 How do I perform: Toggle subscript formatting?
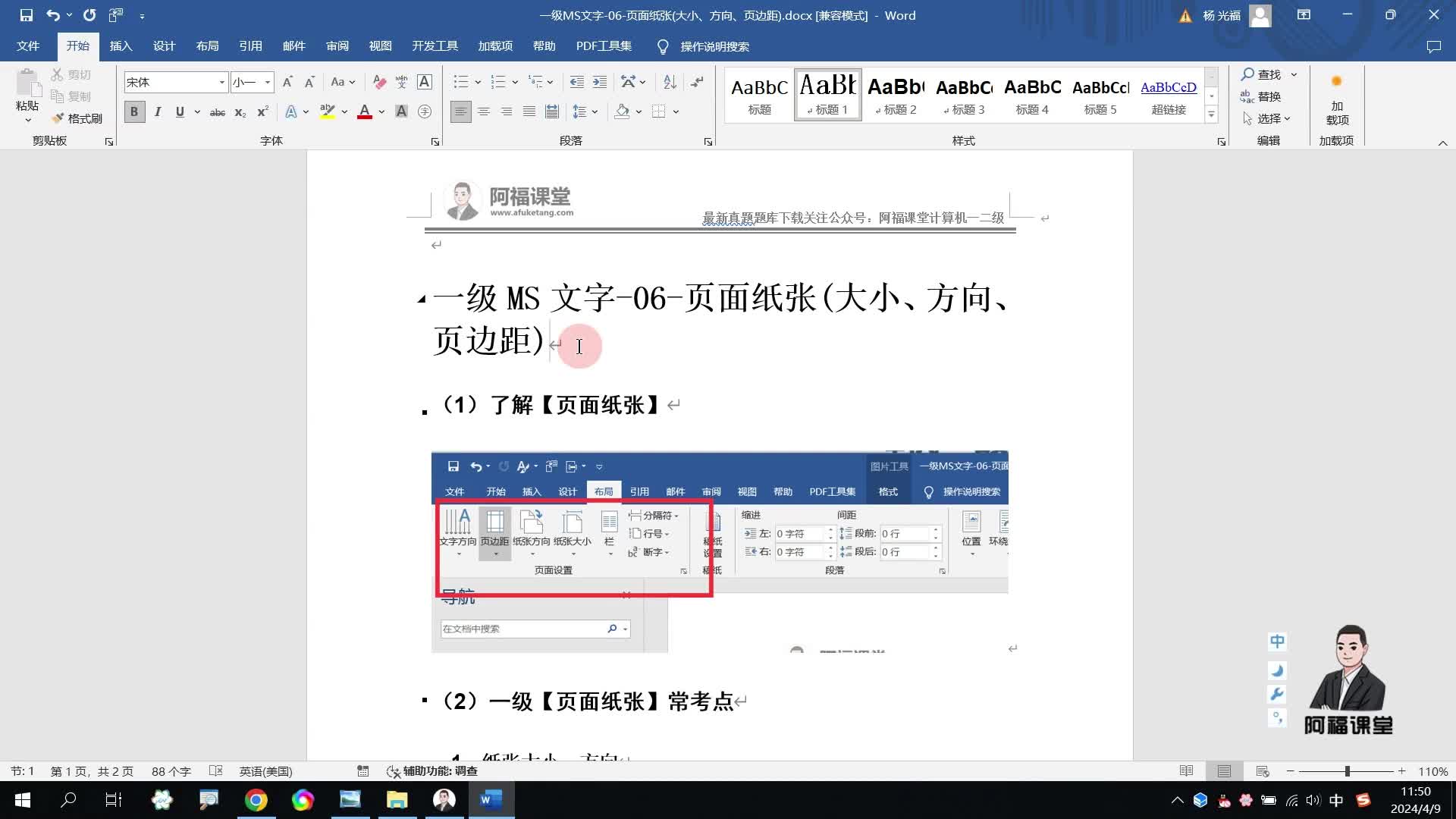tap(240, 111)
